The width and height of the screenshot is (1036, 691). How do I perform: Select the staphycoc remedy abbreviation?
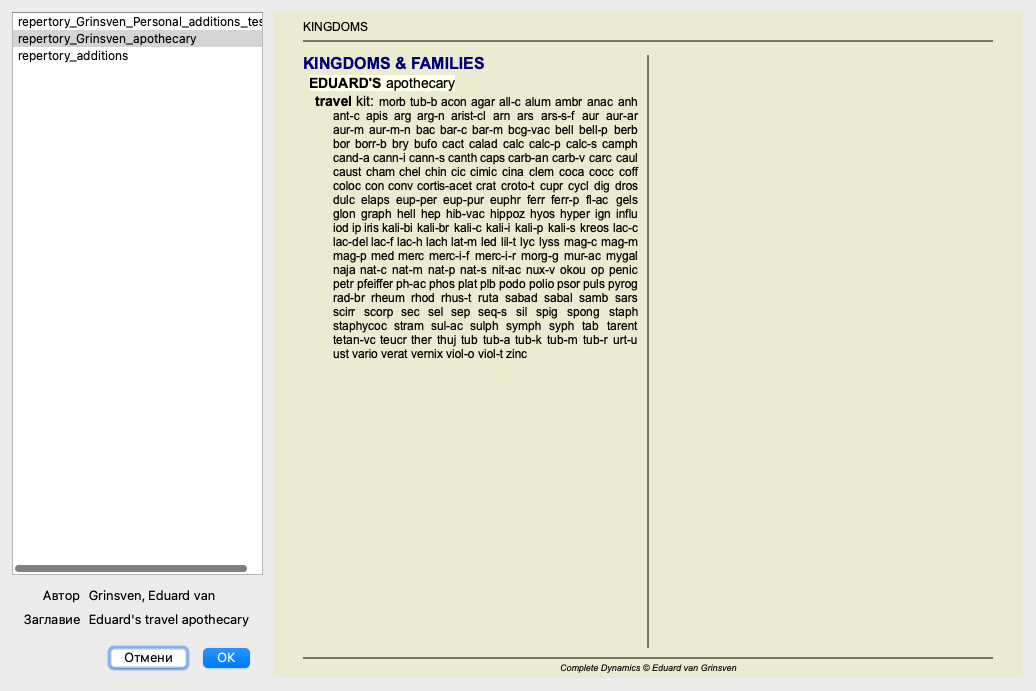[x=360, y=326]
